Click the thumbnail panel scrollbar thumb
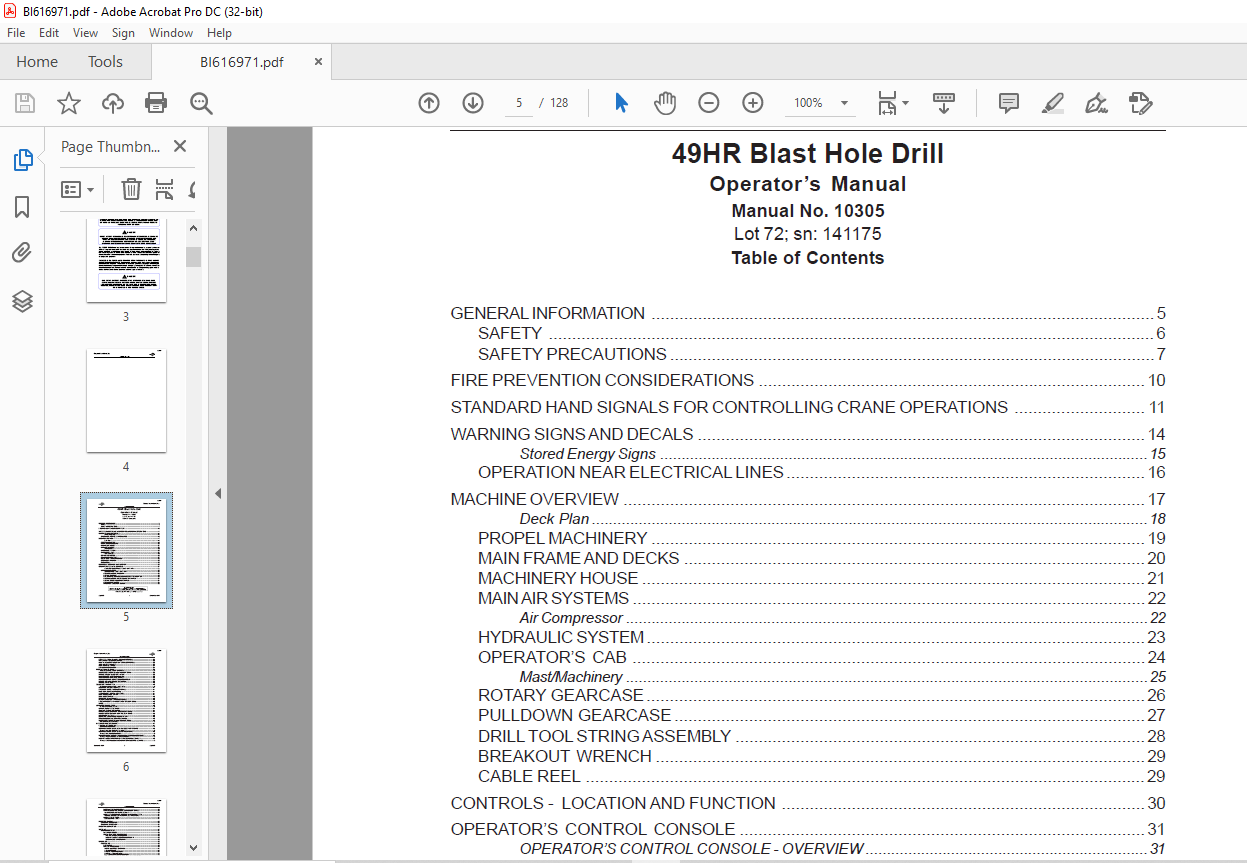 click(193, 256)
